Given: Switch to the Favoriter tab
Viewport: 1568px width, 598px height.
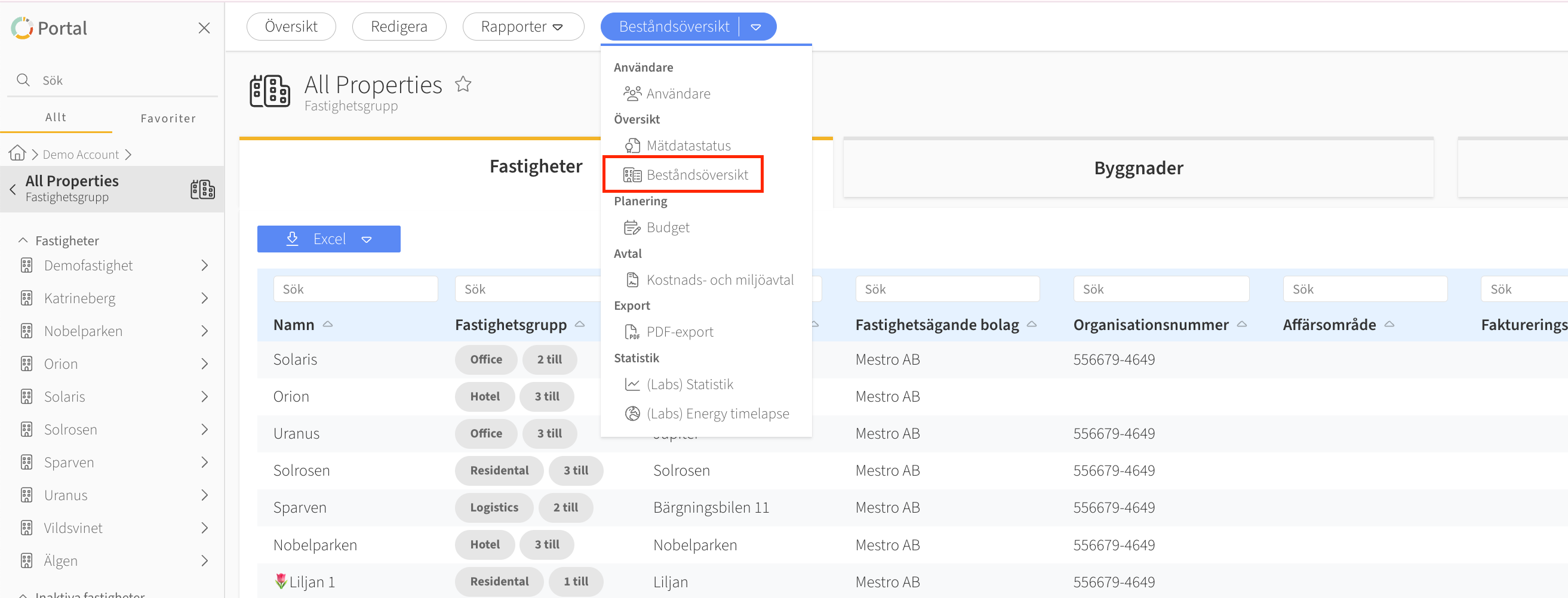Looking at the screenshot, I should click(x=168, y=118).
